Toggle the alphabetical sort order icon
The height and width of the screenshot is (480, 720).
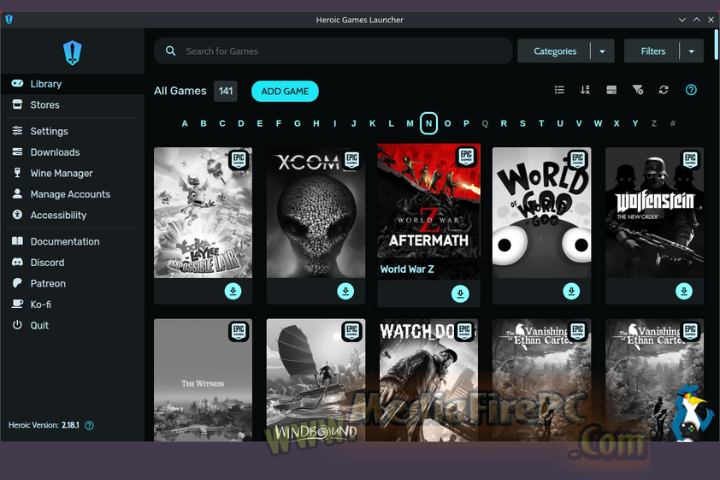click(585, 90)
